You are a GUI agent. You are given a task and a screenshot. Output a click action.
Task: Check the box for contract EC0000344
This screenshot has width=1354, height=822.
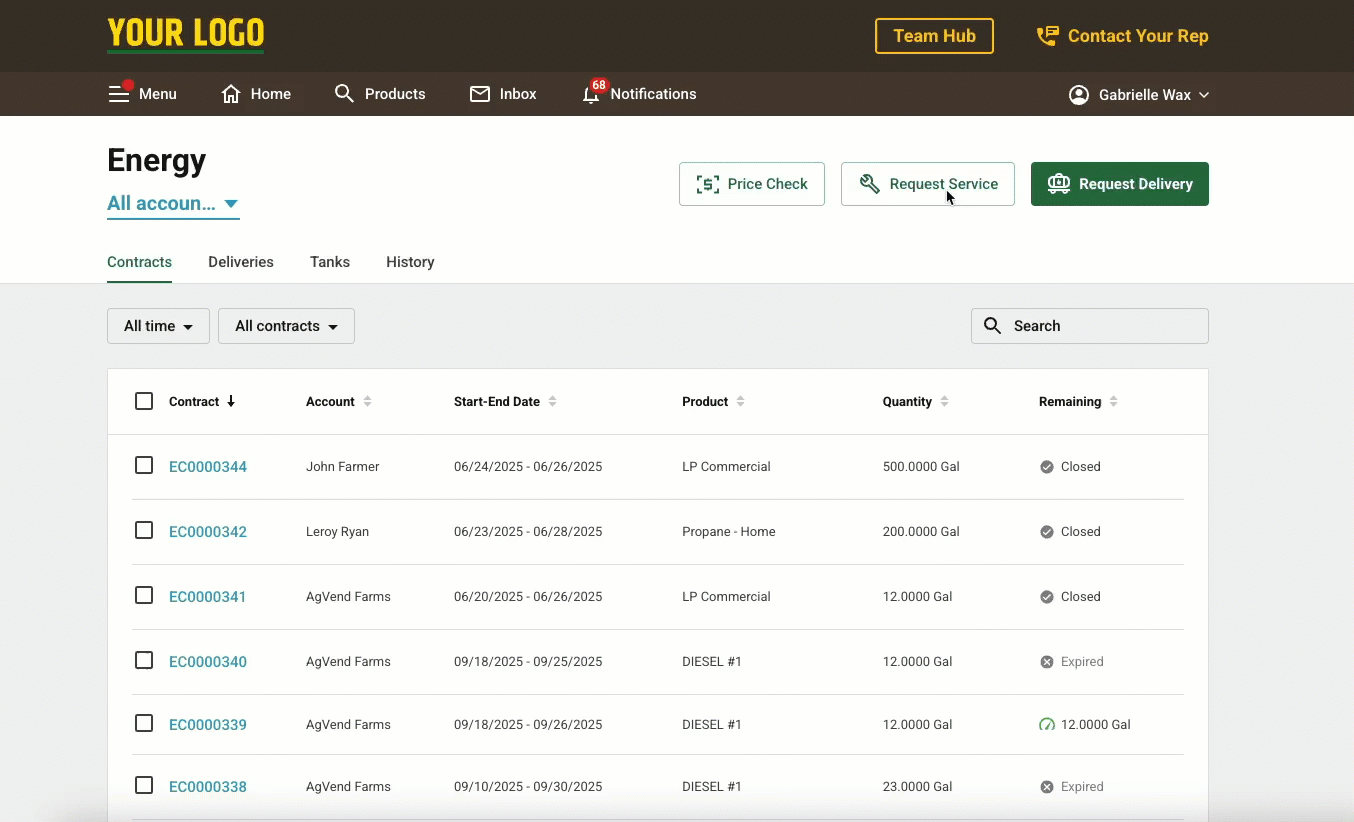[x=144, y=465]
